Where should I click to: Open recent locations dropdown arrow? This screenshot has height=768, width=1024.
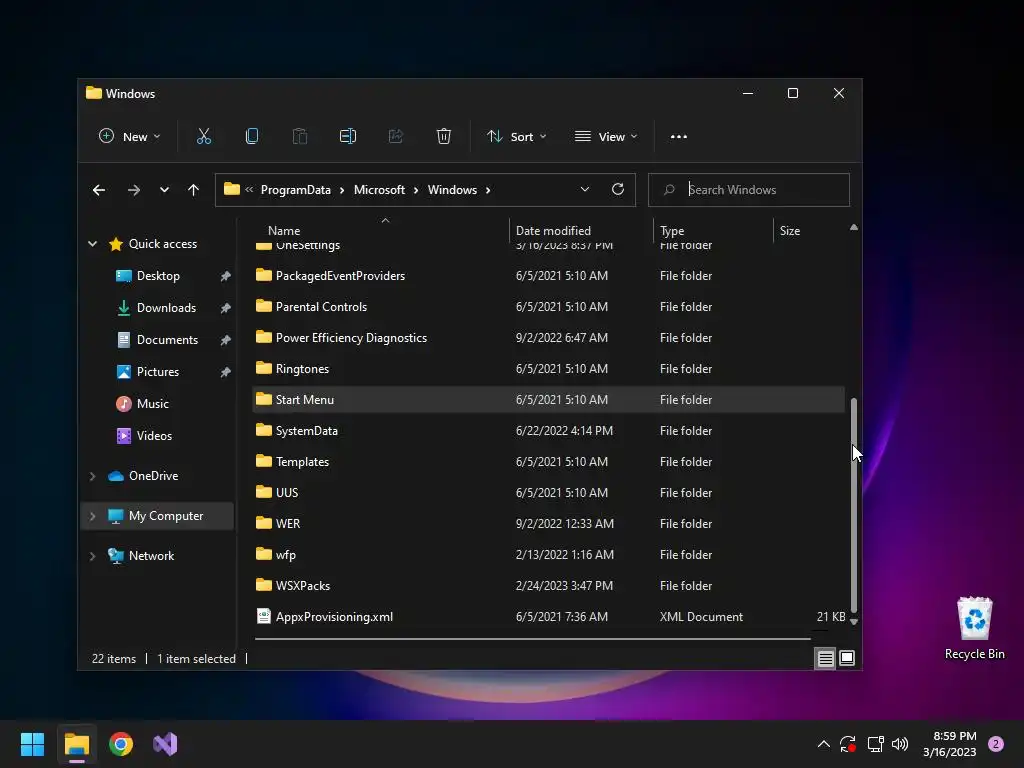pyautogui.click(x=164, y=190)
